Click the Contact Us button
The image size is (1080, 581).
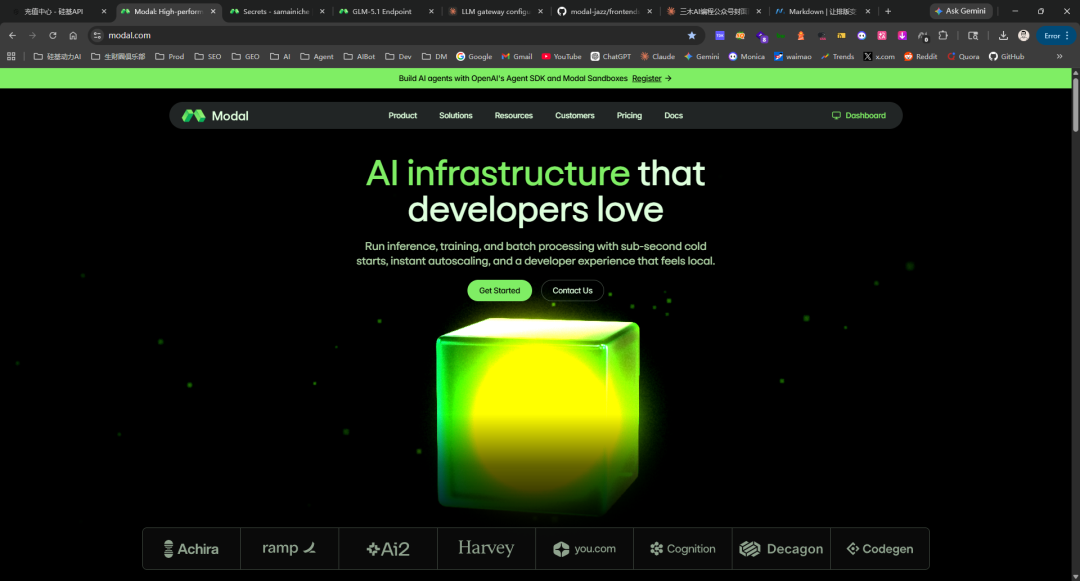(x=572, y=291)
